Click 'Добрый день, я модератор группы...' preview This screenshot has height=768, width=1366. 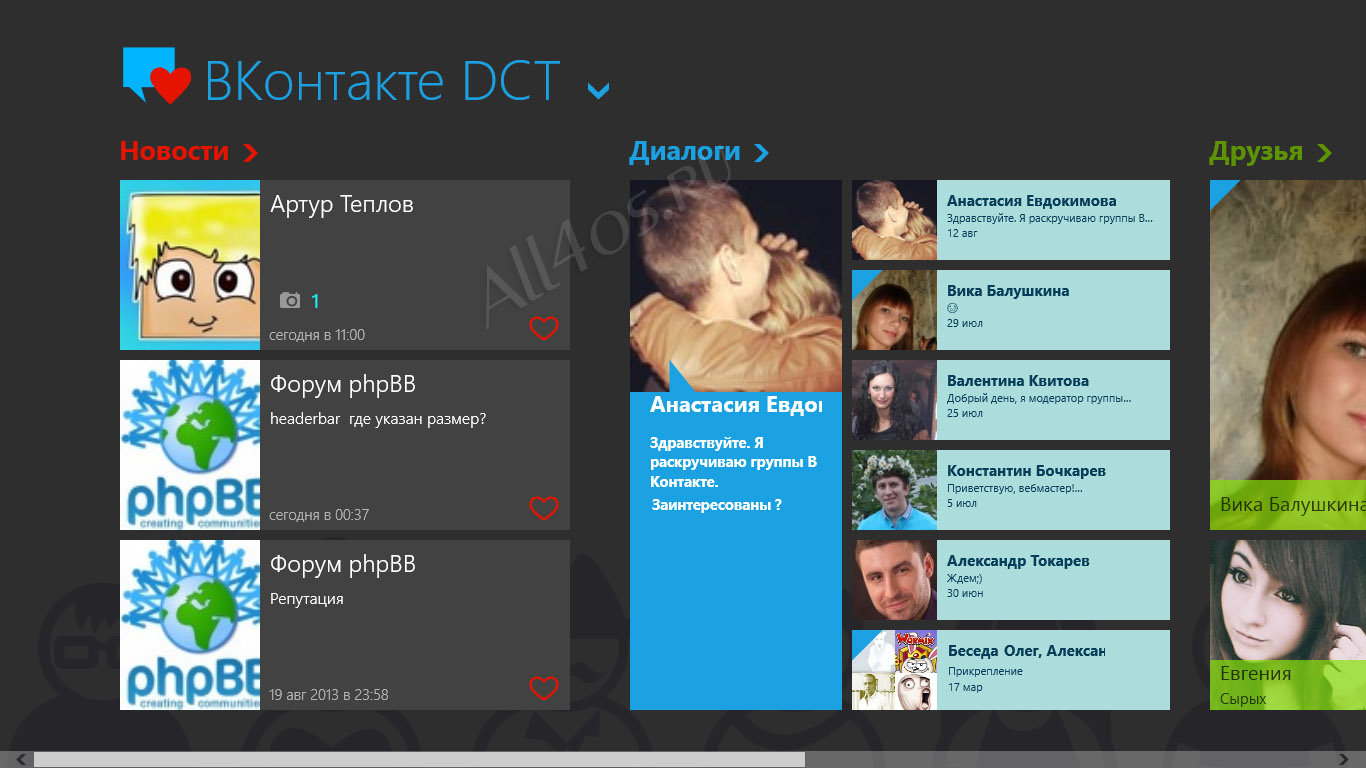(1039, 398)
